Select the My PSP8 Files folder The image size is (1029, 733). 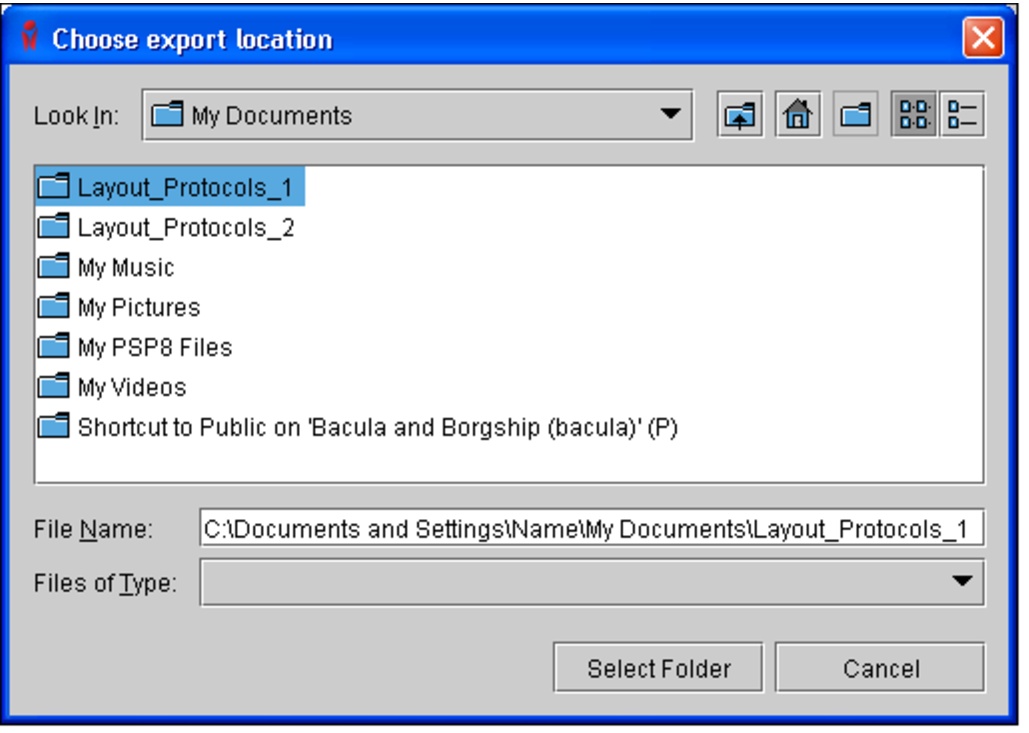coord(154,348)
